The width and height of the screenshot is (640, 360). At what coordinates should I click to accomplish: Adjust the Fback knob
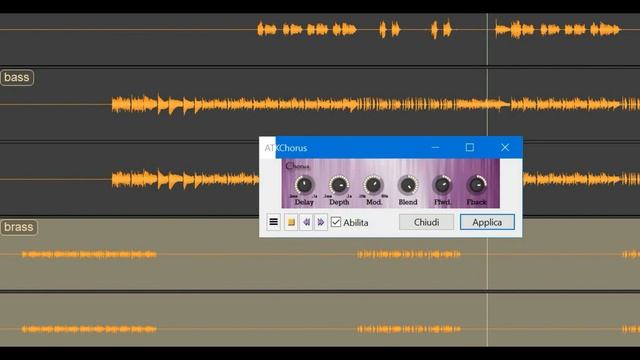coord(477,185)
